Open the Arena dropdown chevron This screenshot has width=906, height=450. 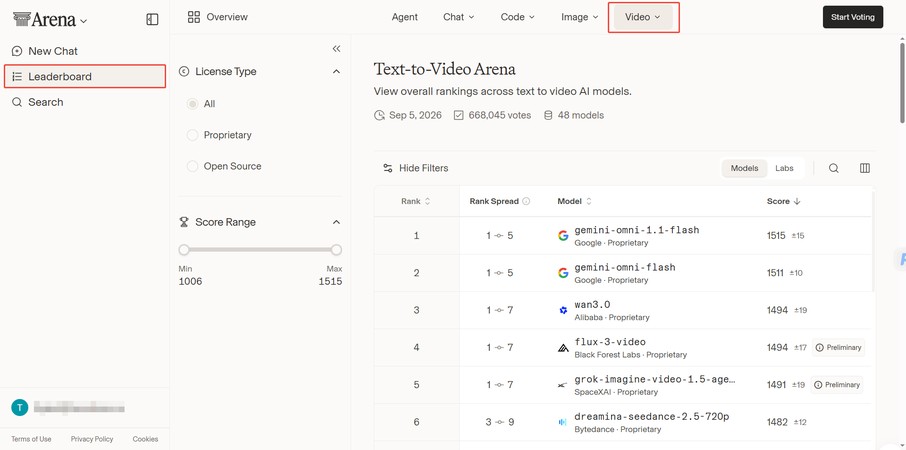[84, 21]
